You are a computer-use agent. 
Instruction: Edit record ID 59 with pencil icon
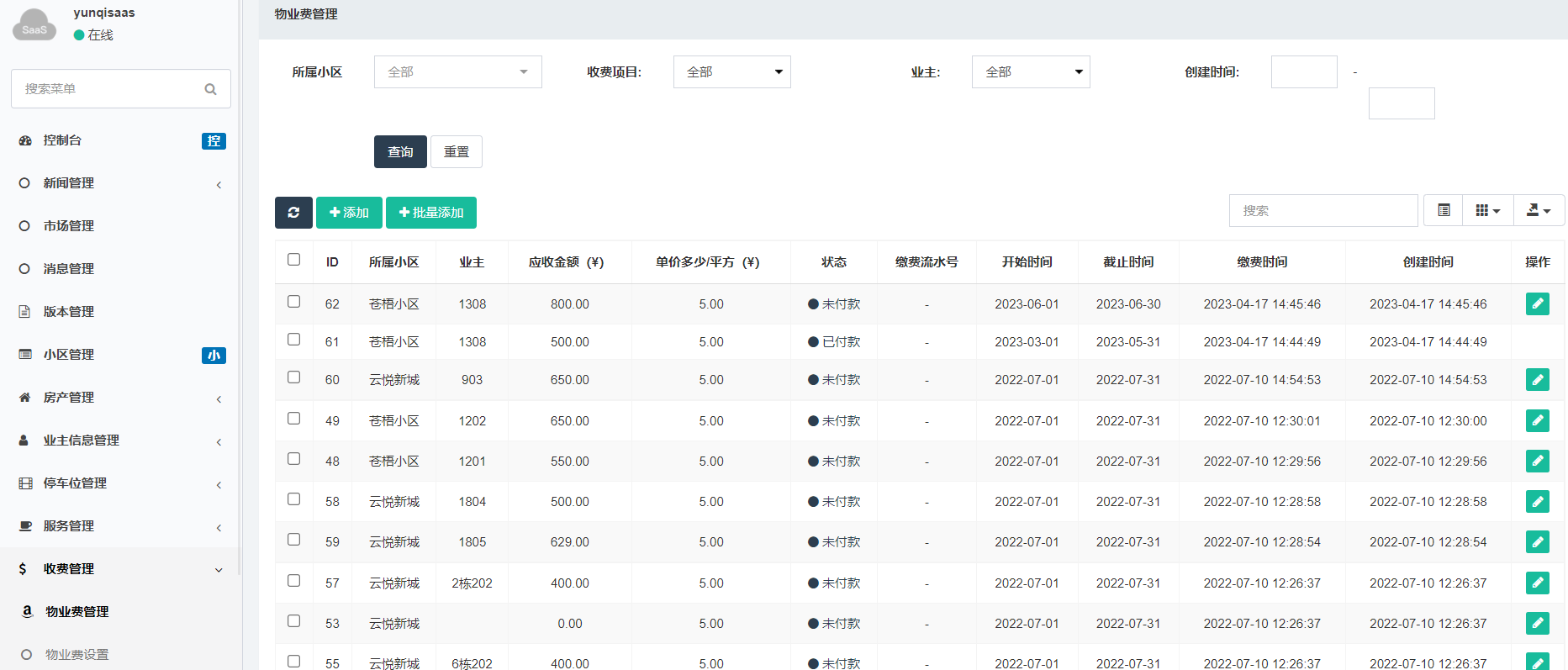pos(1538,542)
